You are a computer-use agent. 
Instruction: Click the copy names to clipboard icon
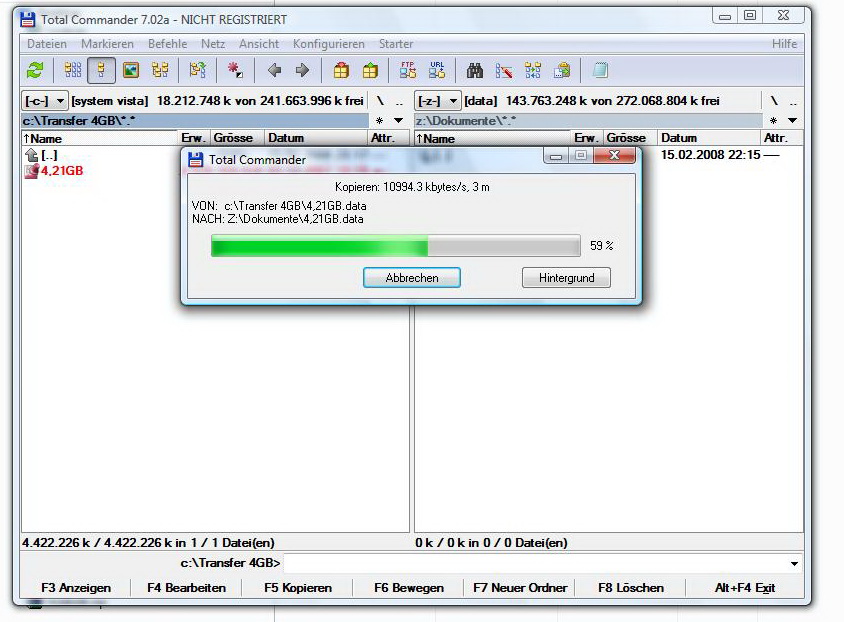(x=562, y=70)
